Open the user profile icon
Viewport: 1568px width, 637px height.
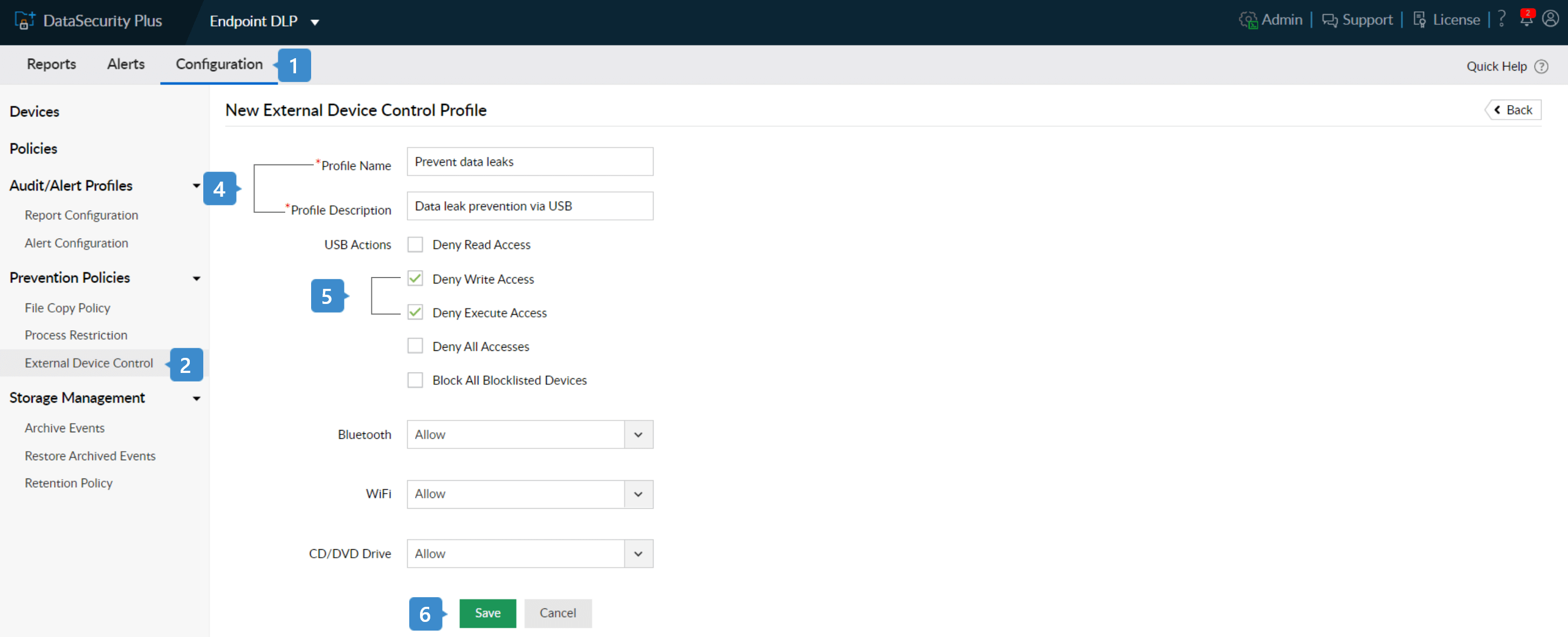click(1551, 19)
